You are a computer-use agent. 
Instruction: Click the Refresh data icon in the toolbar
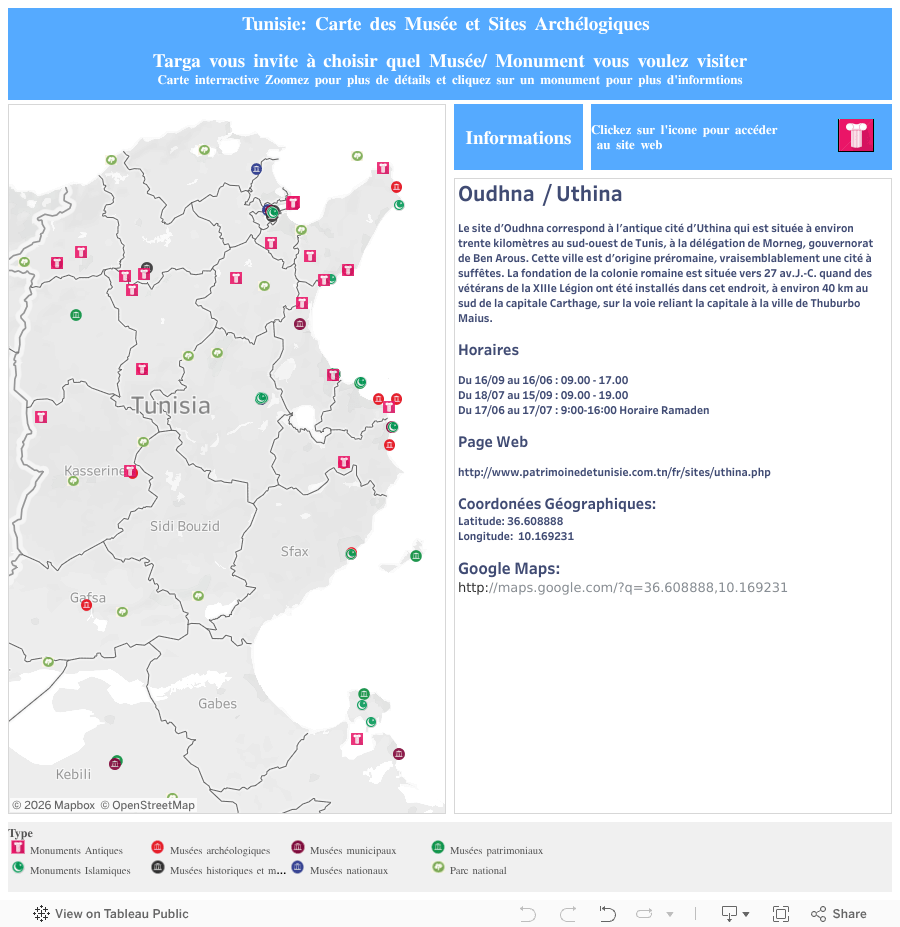point(644,913)
